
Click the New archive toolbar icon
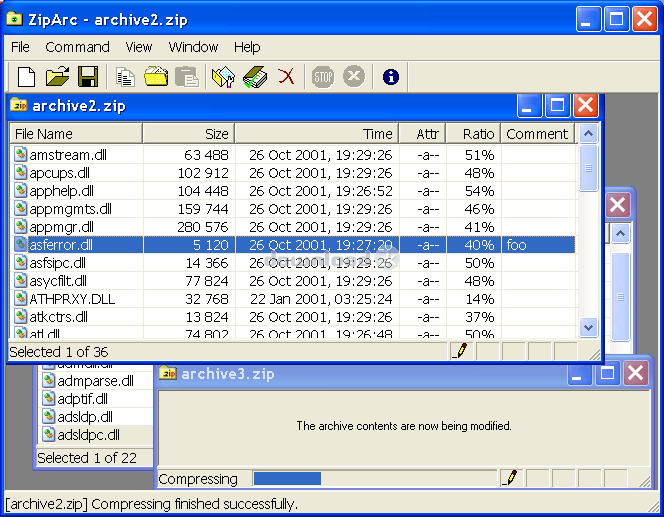27,77
